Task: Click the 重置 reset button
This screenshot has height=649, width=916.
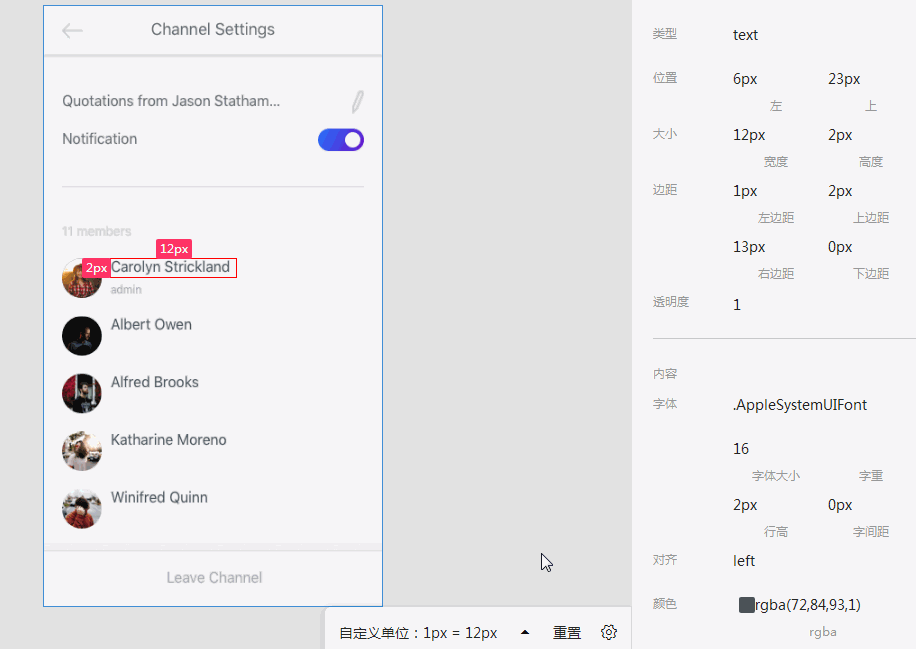Action: coord(567,633)
